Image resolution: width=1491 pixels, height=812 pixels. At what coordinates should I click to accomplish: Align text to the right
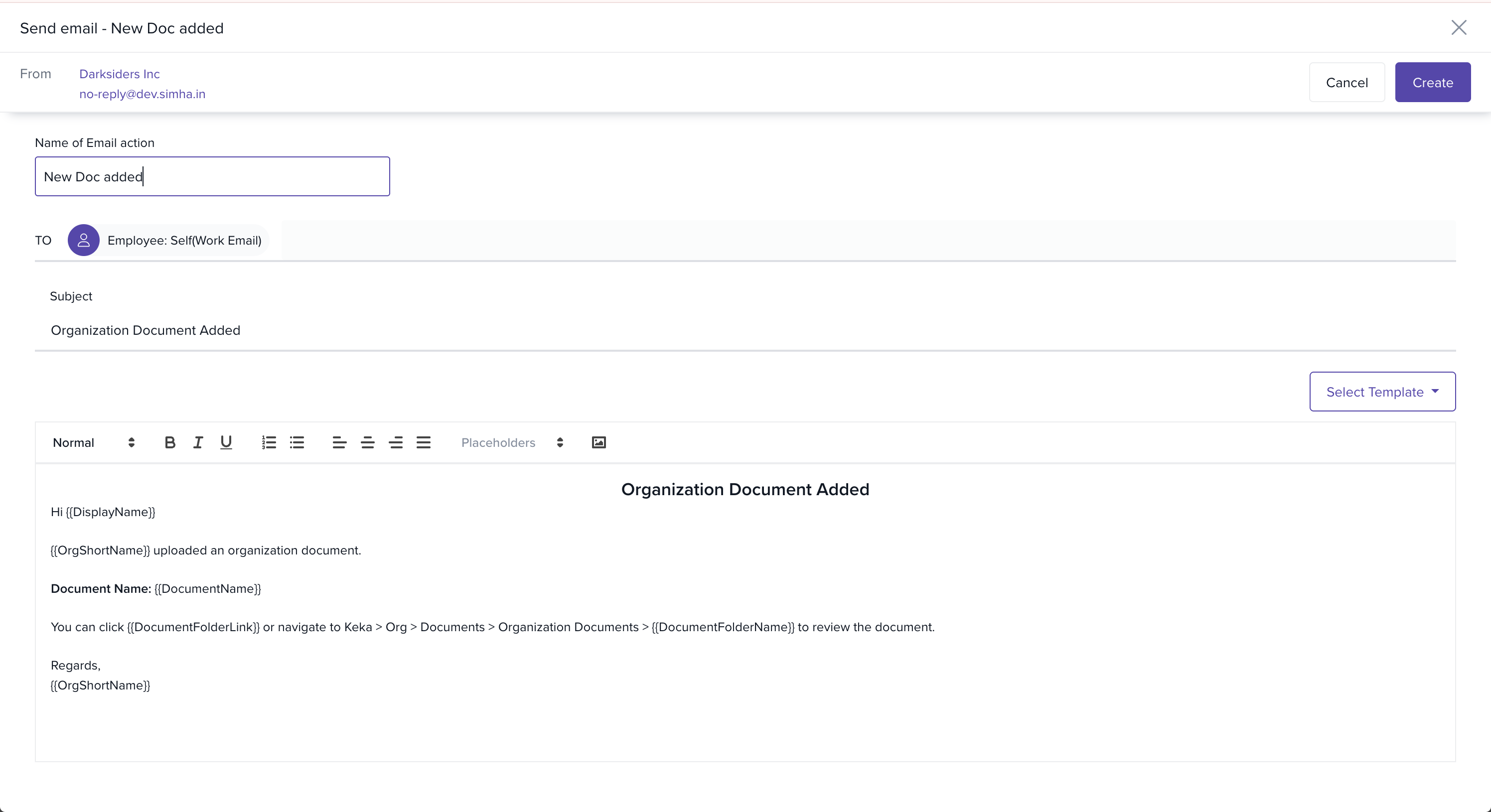point(396,443)
